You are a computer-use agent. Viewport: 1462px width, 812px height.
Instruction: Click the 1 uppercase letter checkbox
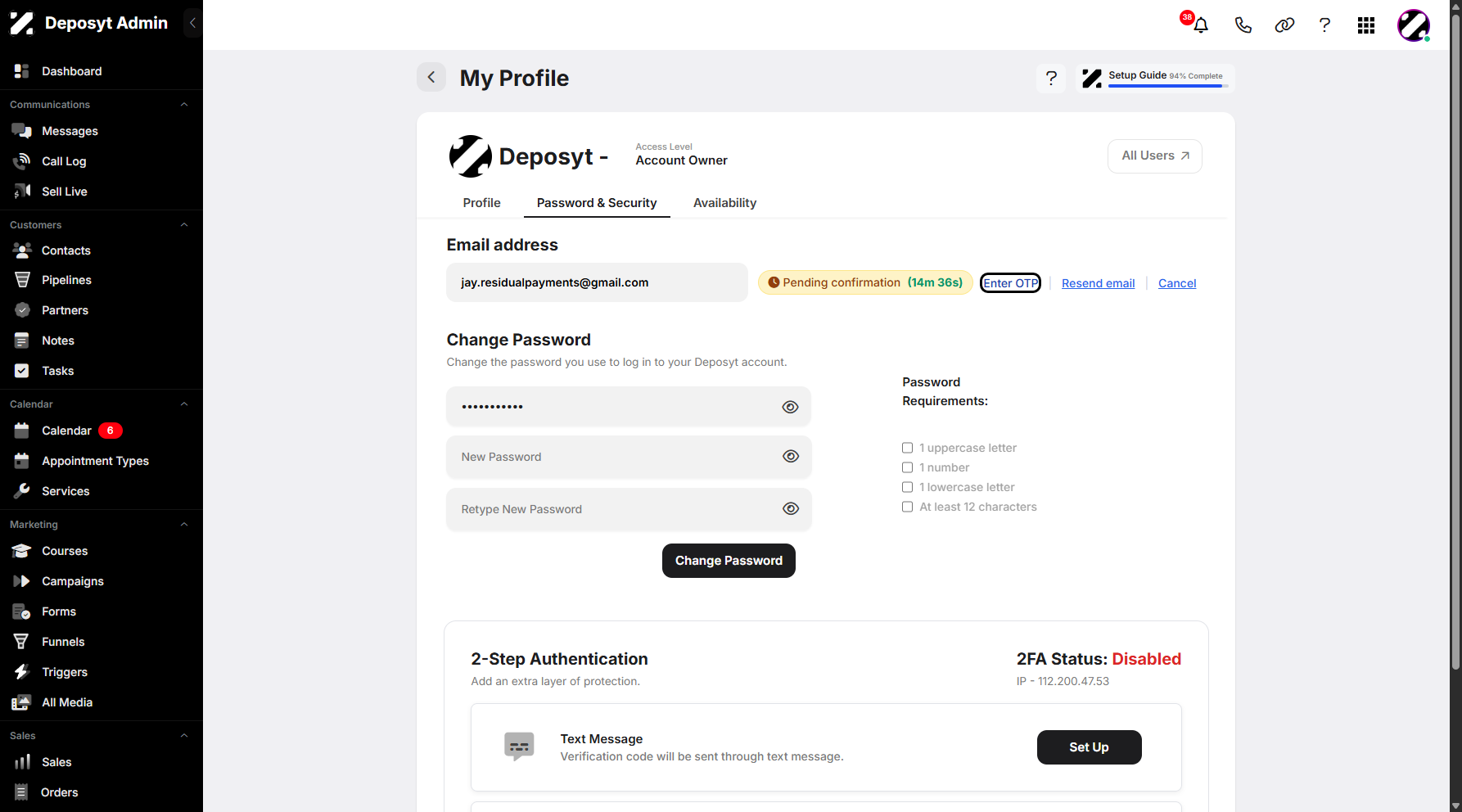(x=907, y=448)
